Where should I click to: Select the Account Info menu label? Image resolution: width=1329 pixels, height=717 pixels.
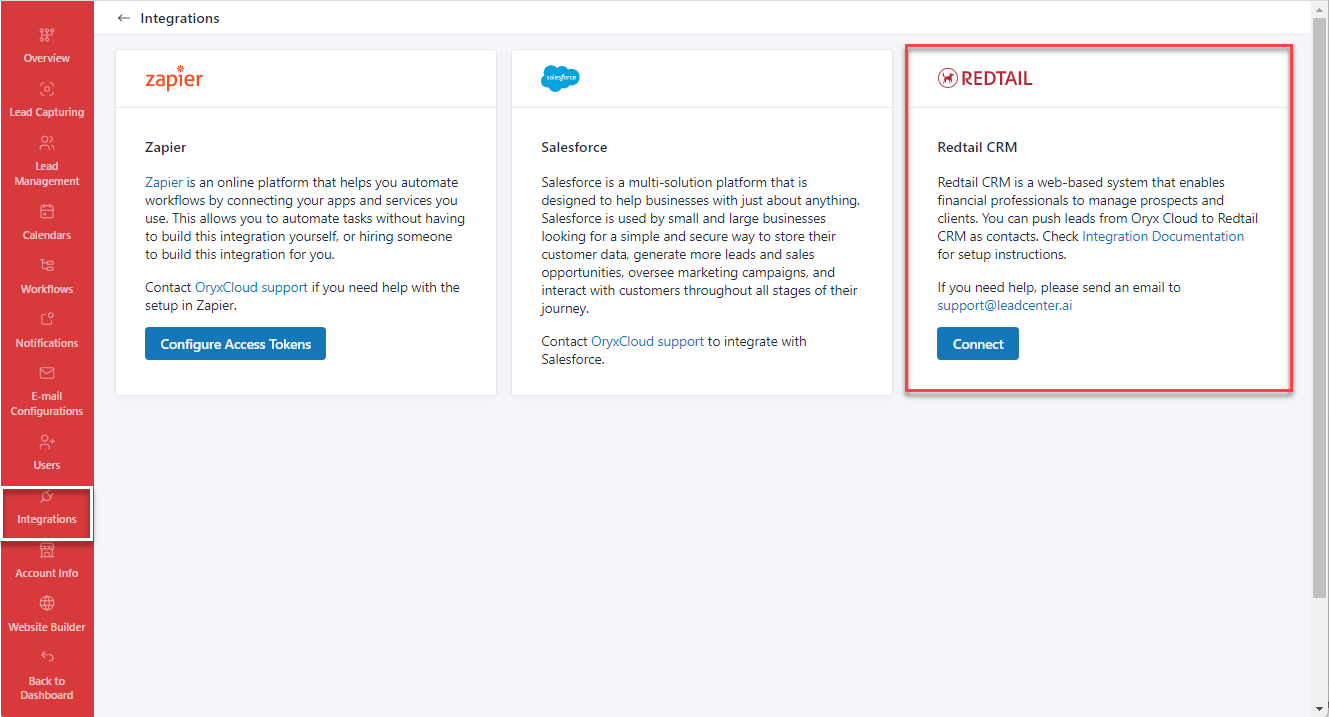click(47, 573)
